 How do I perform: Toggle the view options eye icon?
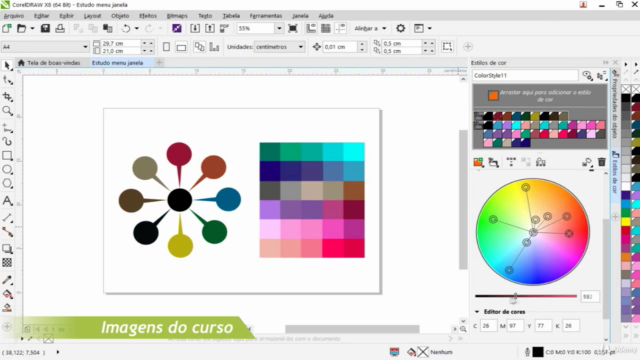click(x=587, y=75)
